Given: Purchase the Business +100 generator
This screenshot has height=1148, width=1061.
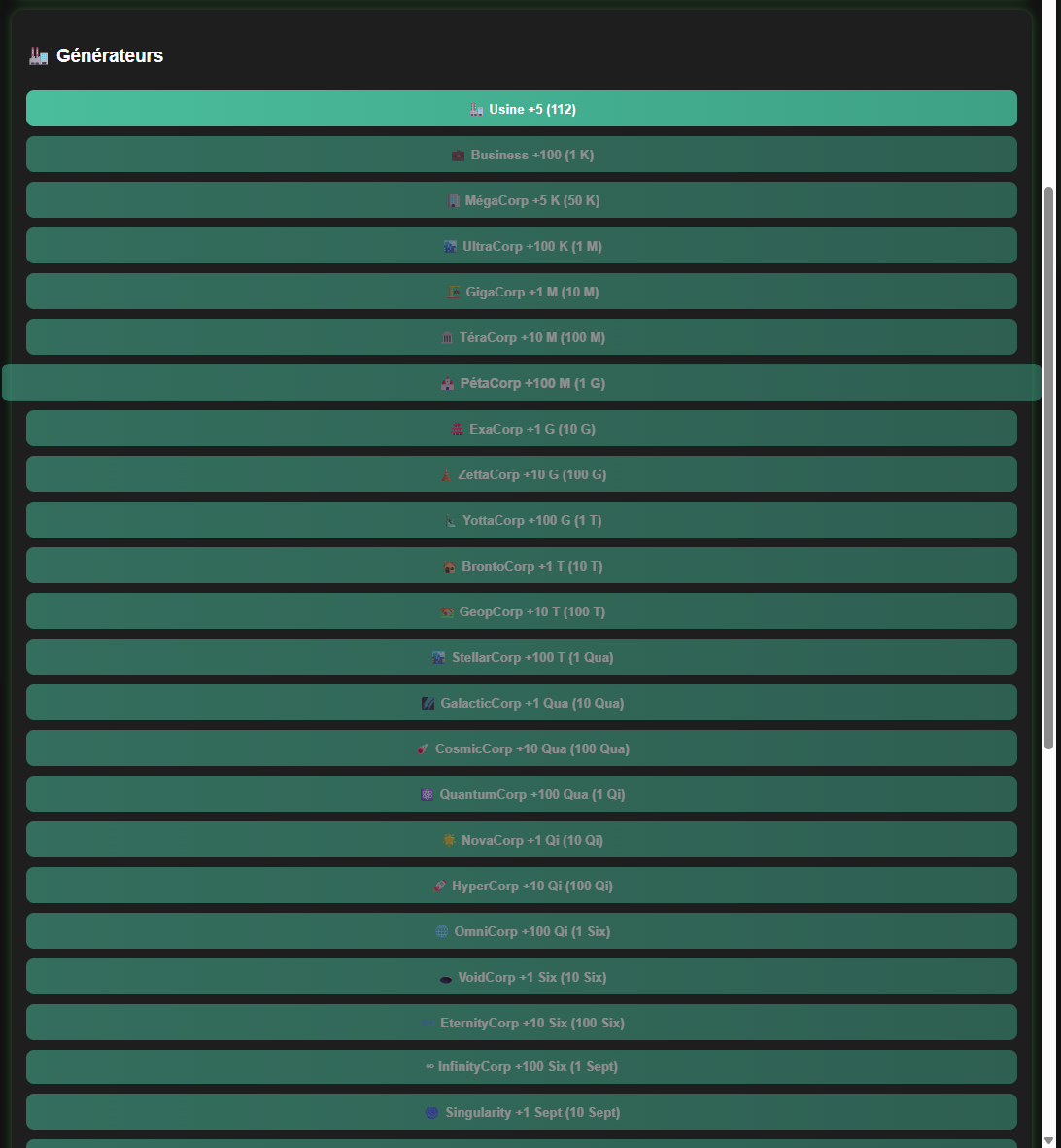Looking at the screenshot, I should click(x=522, y=155).
